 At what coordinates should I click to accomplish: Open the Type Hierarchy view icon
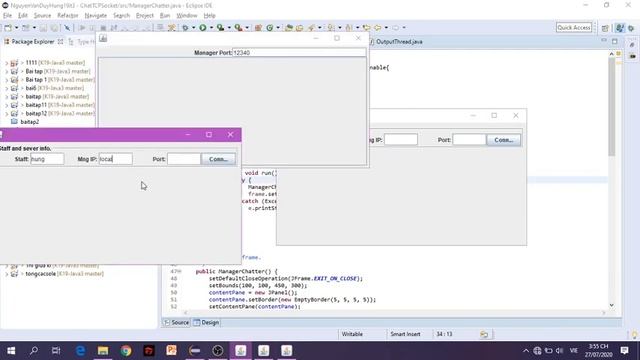coord(71,42)
